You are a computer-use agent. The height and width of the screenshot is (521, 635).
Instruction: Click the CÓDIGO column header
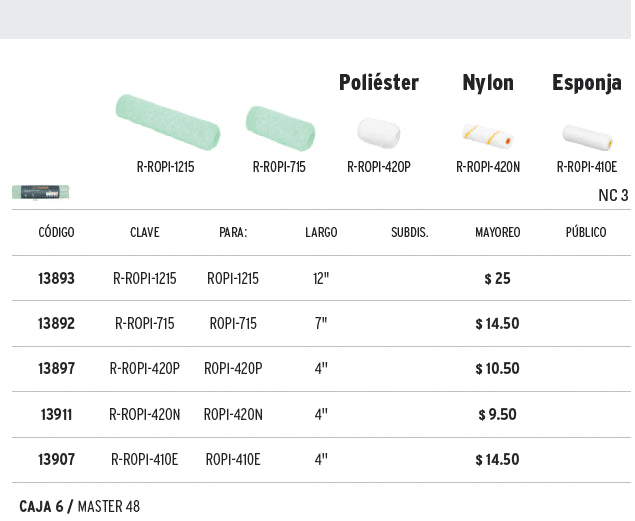pos(56,232)
